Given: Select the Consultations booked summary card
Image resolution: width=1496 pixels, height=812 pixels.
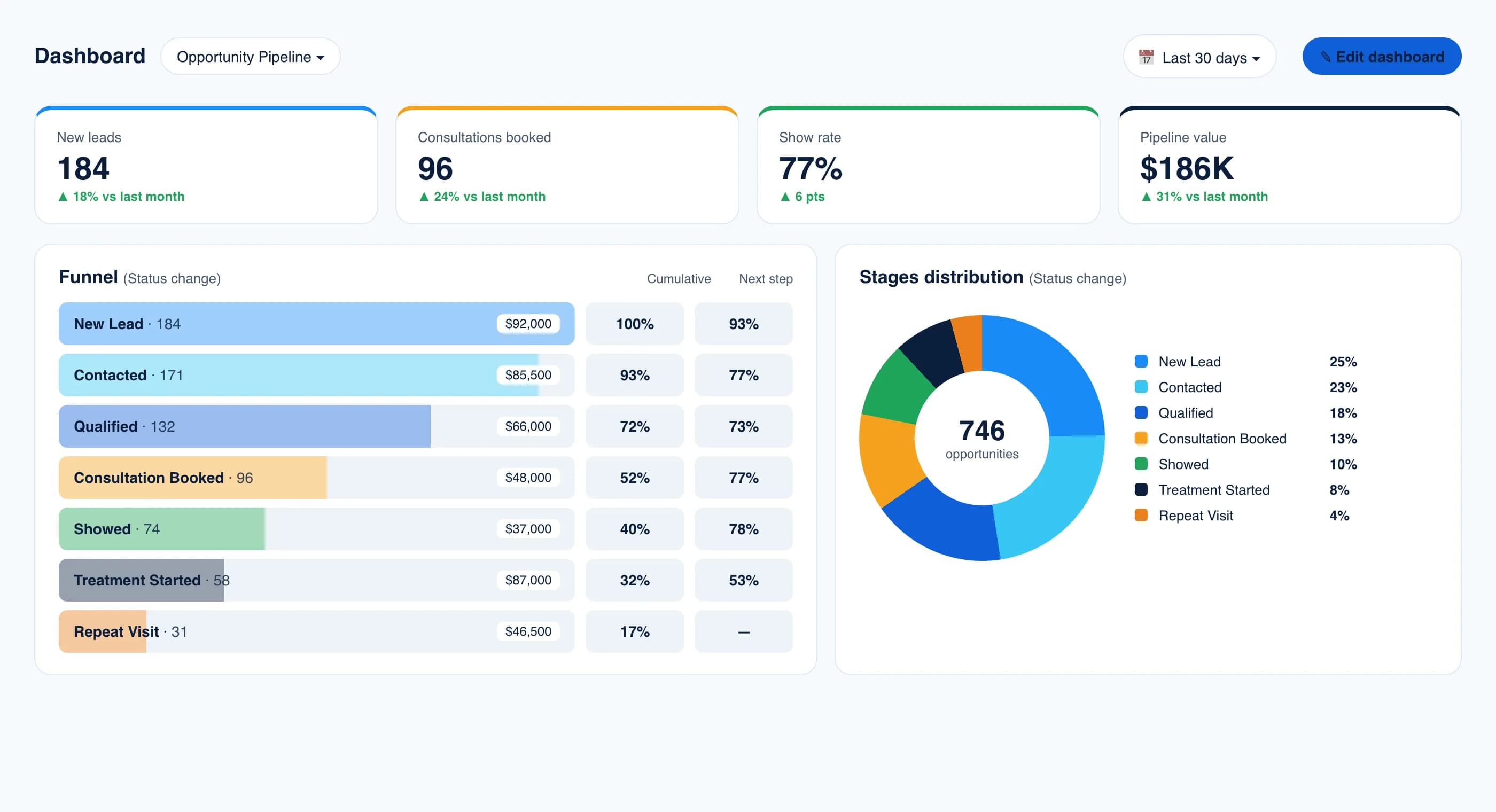Looking at the screenshot, I should tap(567, 165).
